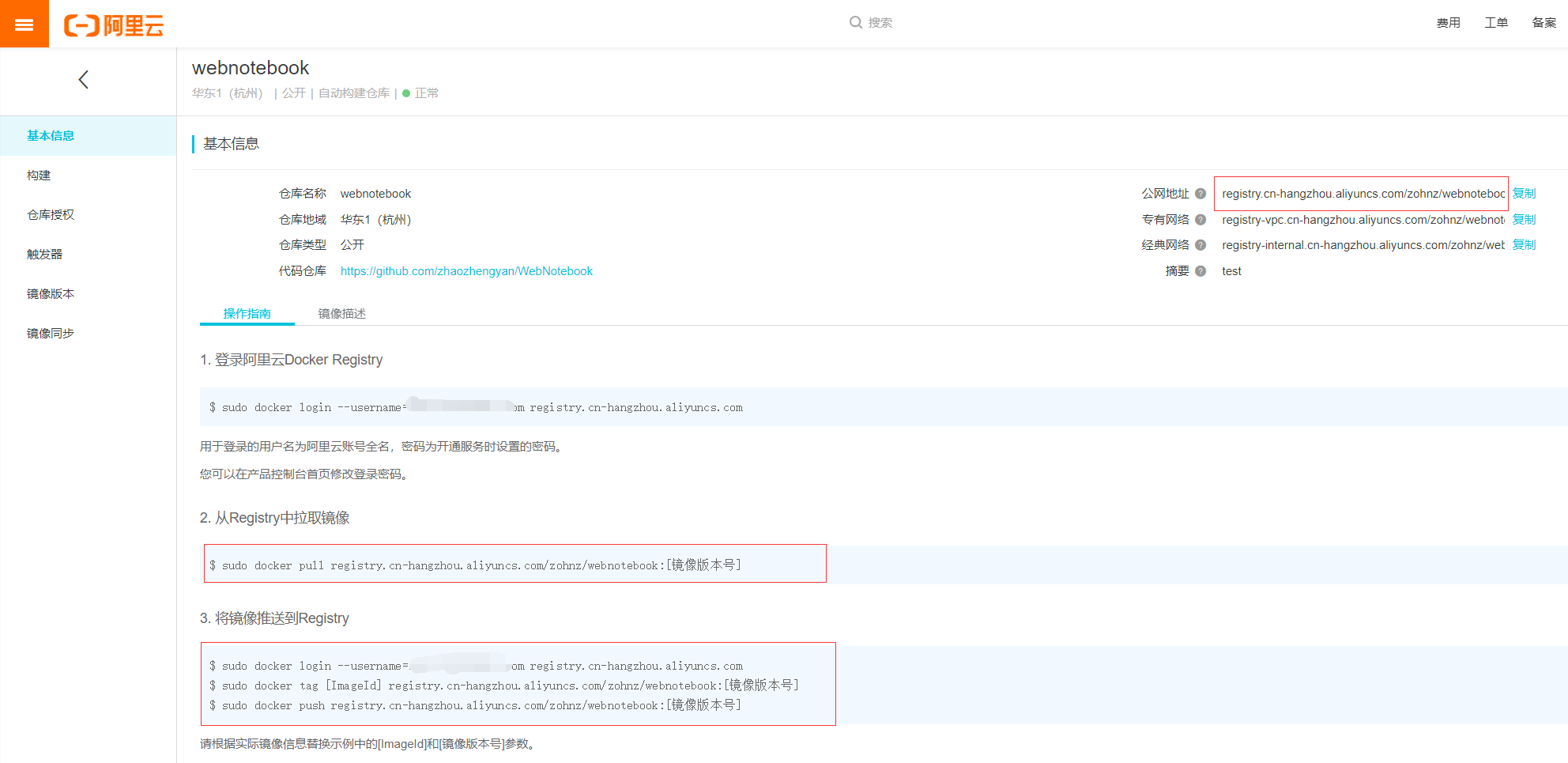The height and width of the screenshot is (763, 1568).
Task: Click the note about replacing ImageId parameters
Action: 369,744
